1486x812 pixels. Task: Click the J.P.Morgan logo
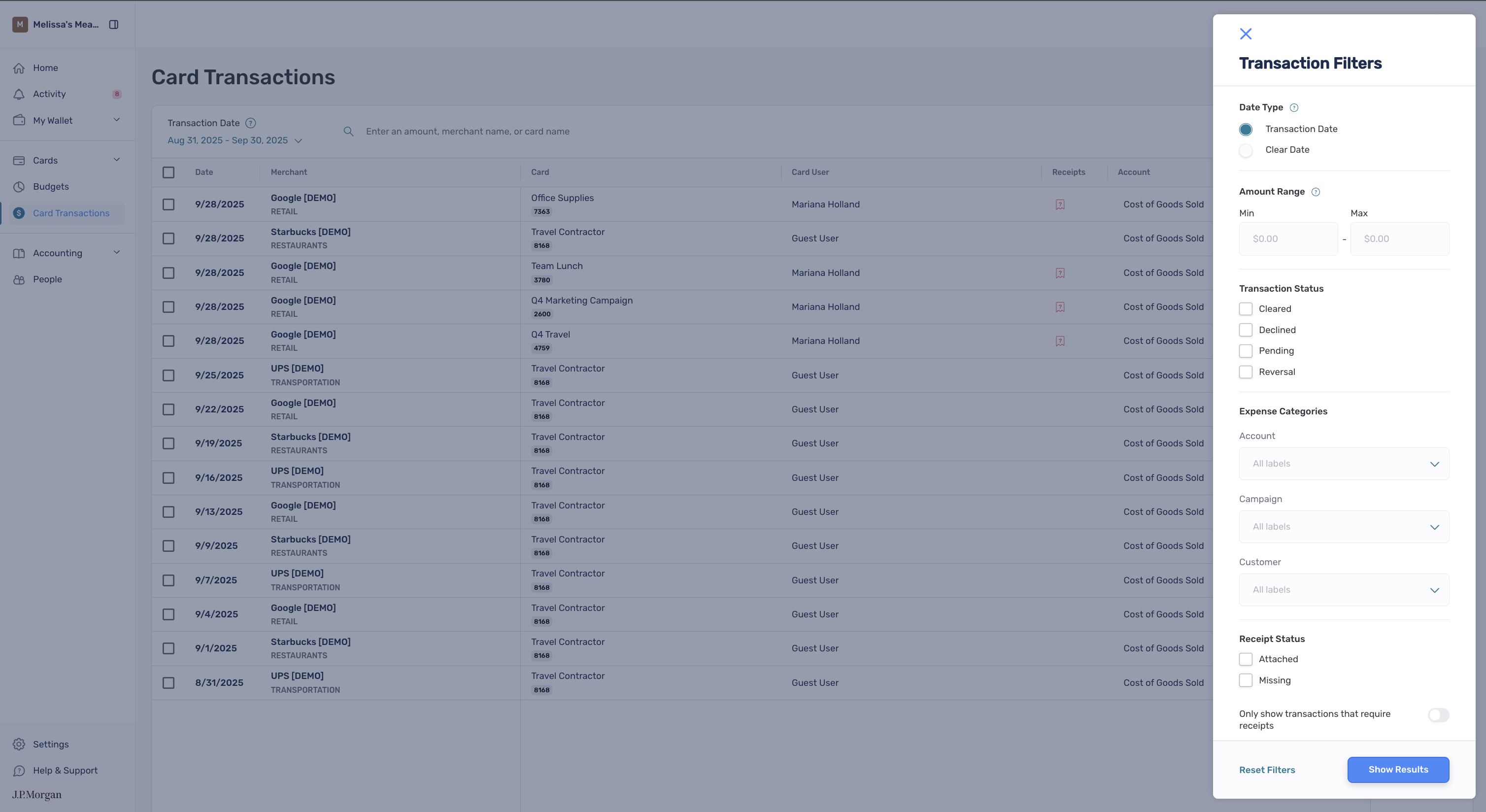[x=37, y=795]
